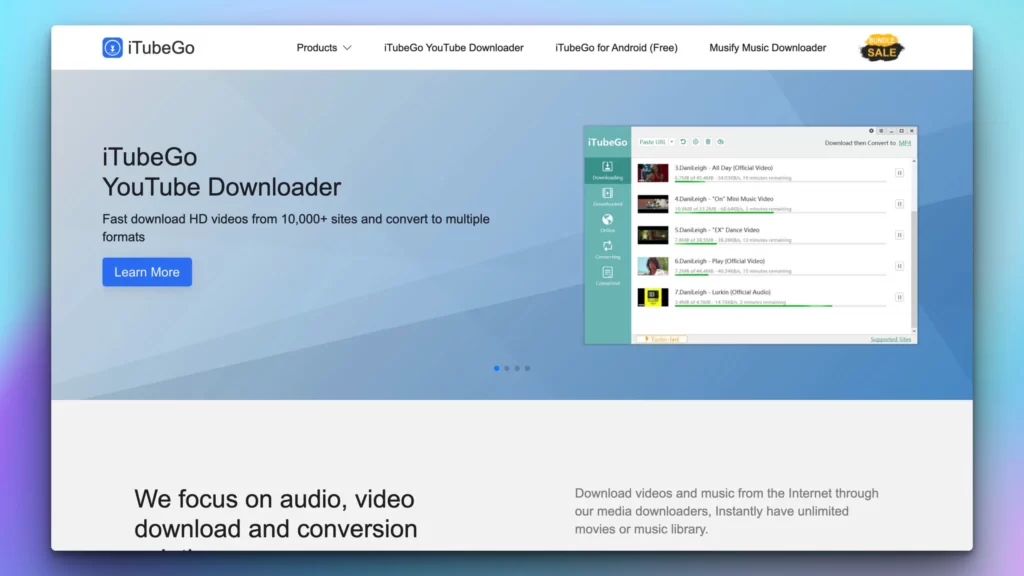1024x576 pixels.
Task: Open iTubeGo for Android (Free) link
Action: (x=616, y=48)
